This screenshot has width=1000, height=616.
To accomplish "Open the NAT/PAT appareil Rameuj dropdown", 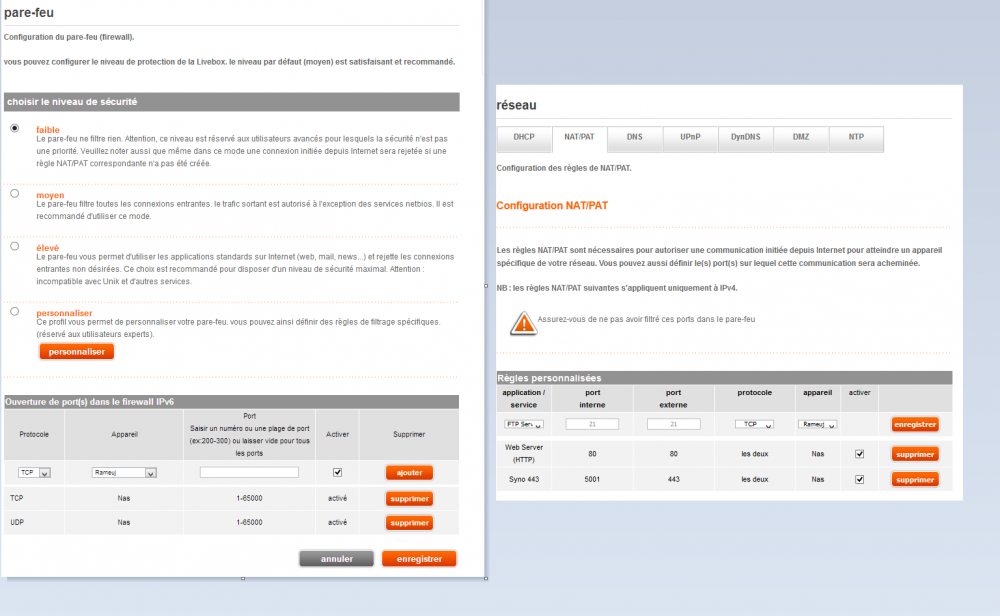I will tap(817, 424).
